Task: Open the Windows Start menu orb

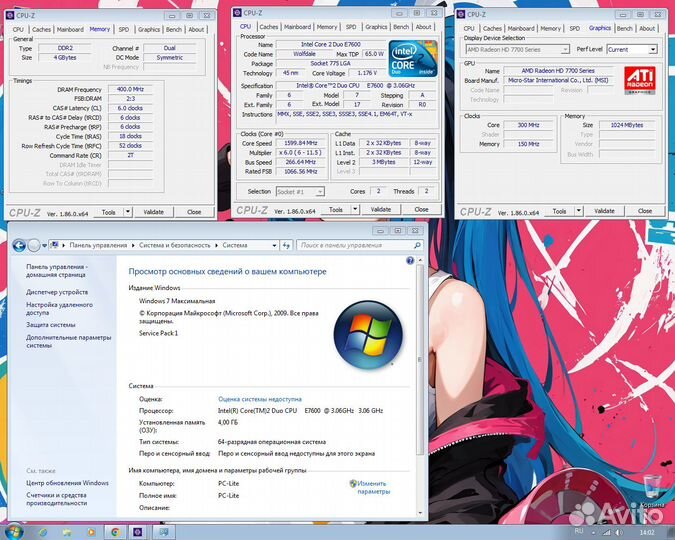Action: 13,532
